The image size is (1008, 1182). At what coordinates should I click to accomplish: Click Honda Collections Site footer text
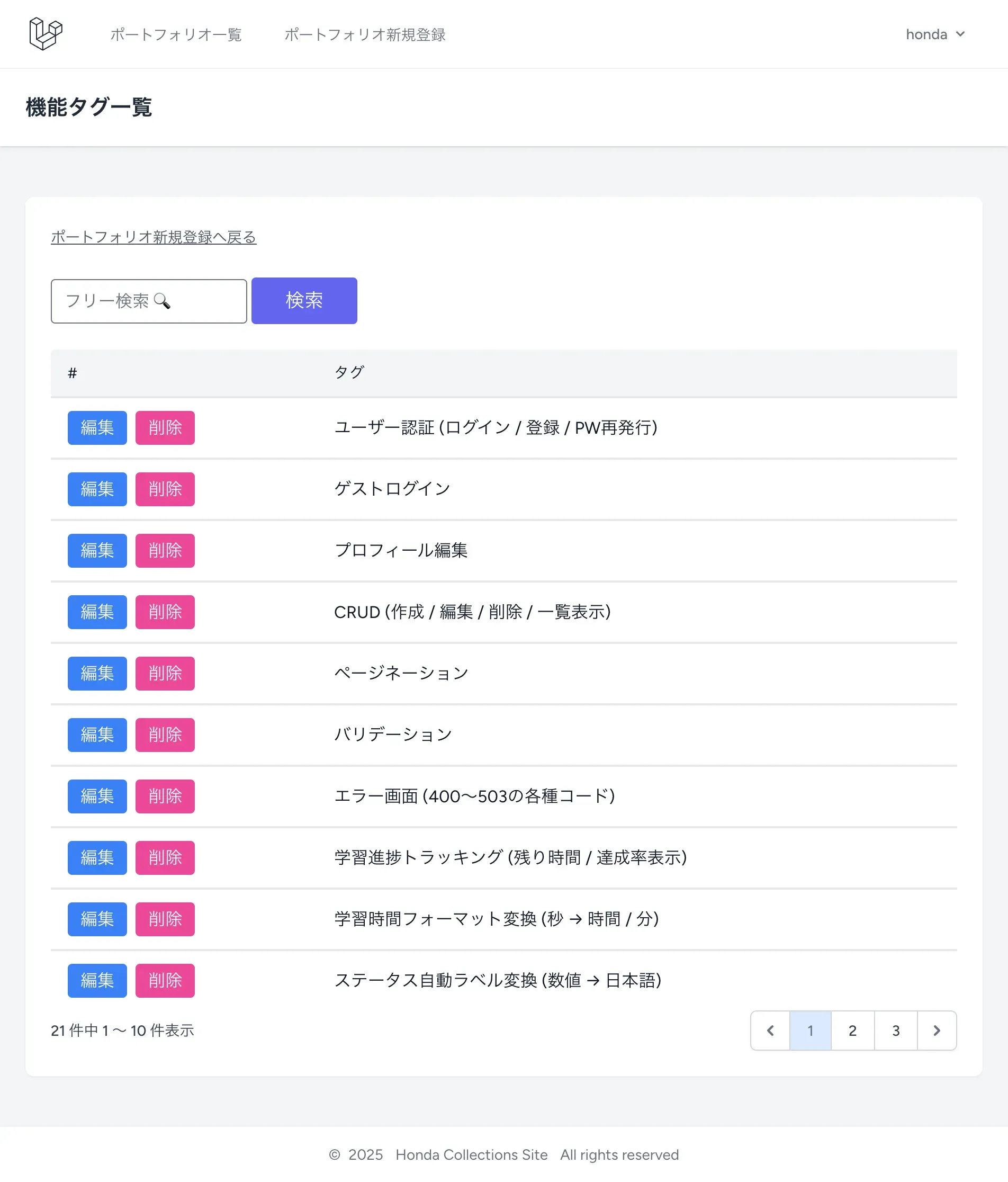pos(472,1154)
